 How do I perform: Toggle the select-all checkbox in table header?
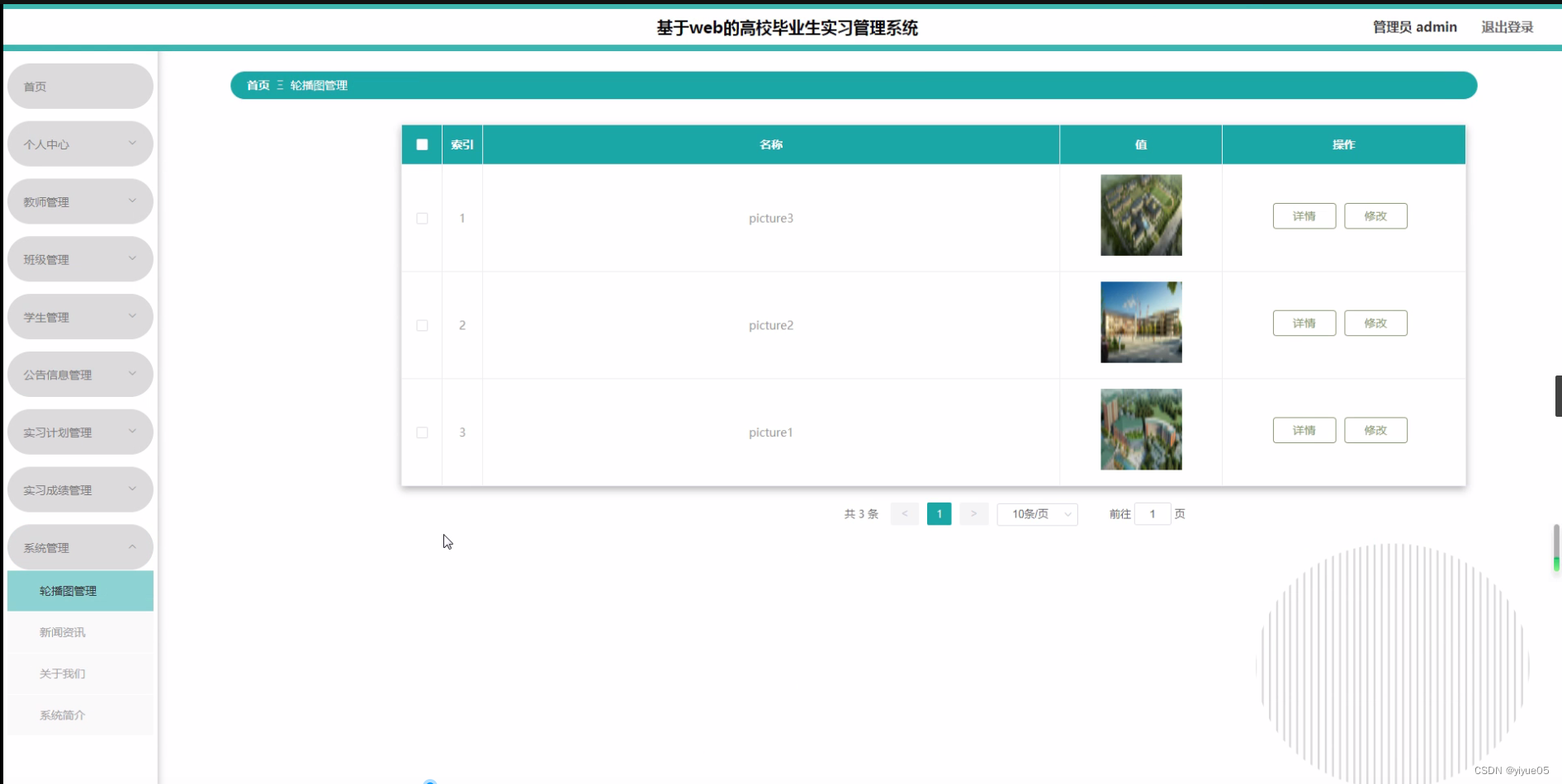[x=422, y=144]
